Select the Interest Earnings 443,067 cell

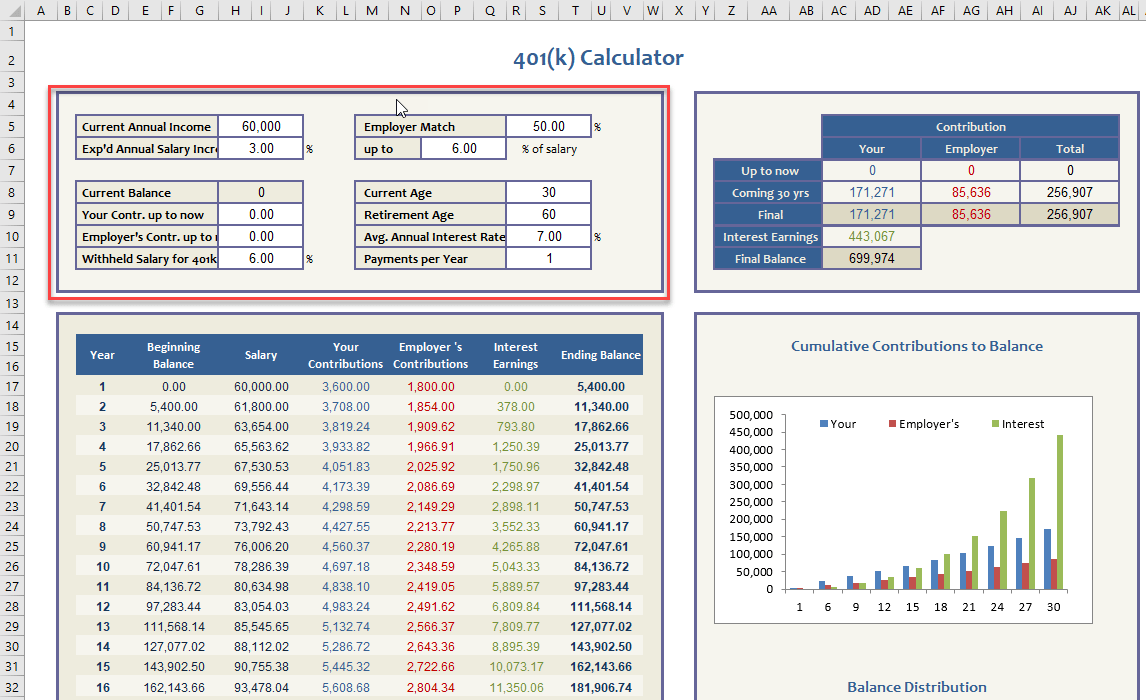click(x=871, y=237)
